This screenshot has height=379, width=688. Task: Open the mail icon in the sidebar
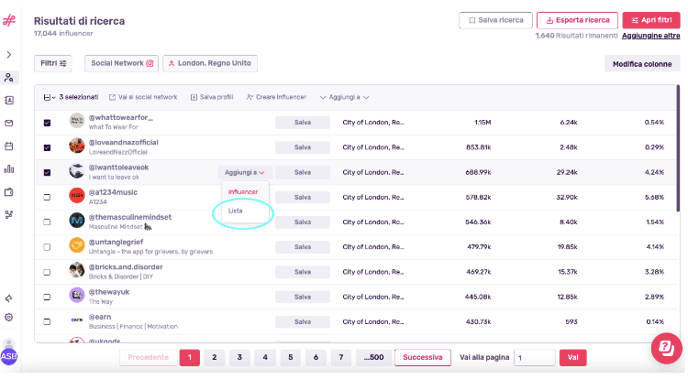(x=9, y=123)
